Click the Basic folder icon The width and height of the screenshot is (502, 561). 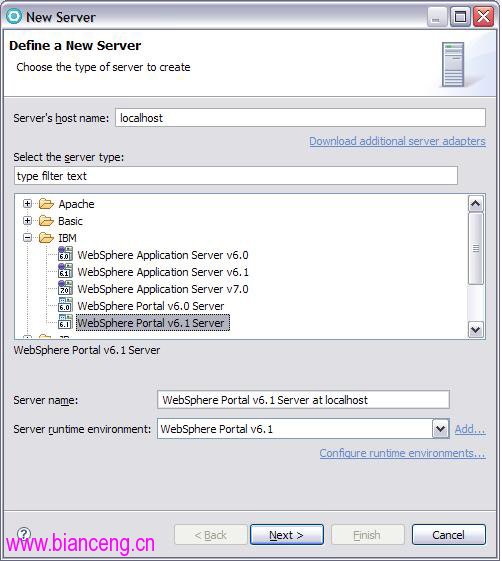point(46,221)
